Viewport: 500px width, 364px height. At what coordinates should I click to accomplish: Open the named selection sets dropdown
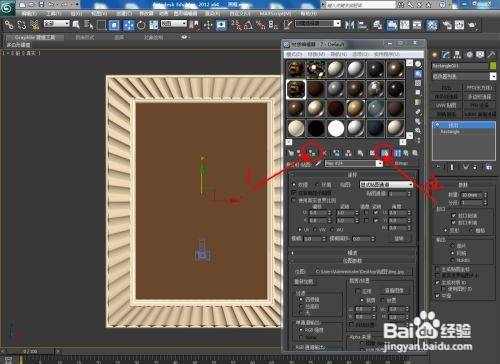click(318, 24)
